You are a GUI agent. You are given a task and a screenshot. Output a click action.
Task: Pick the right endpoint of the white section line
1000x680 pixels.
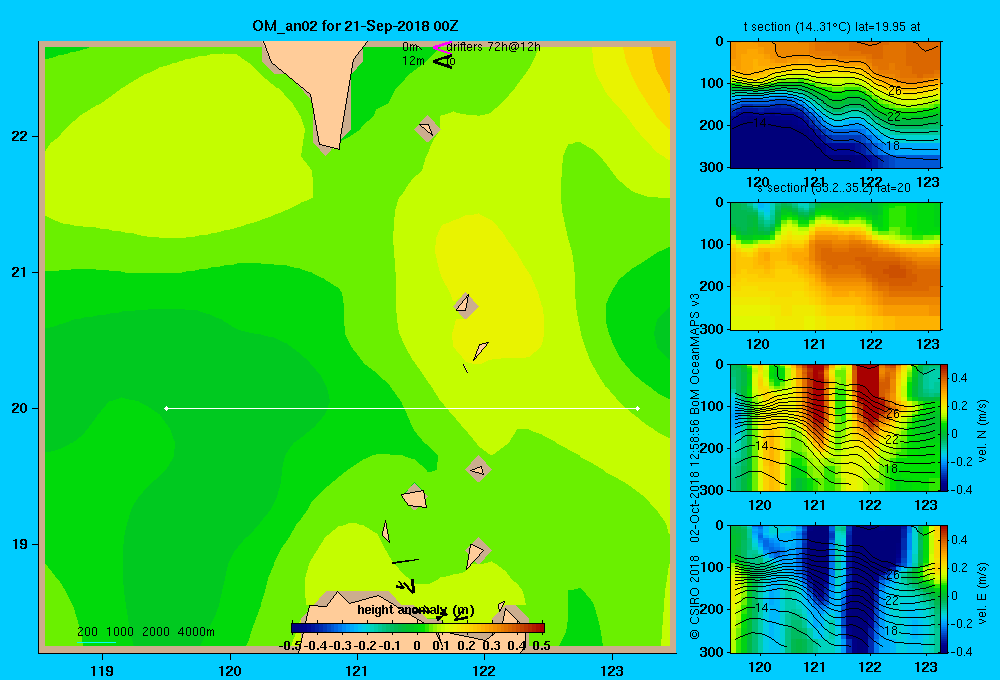coord(638,408)
